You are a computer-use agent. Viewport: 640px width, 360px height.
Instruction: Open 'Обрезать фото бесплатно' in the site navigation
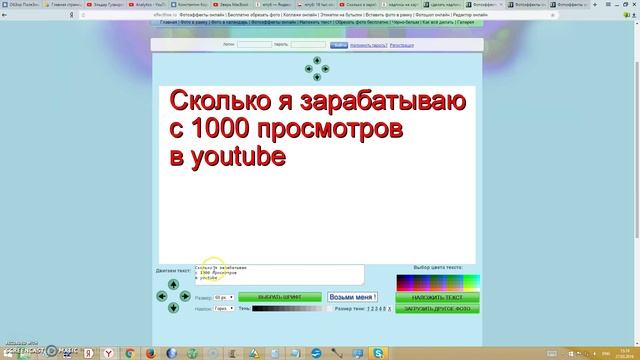[x=362, y=22]
